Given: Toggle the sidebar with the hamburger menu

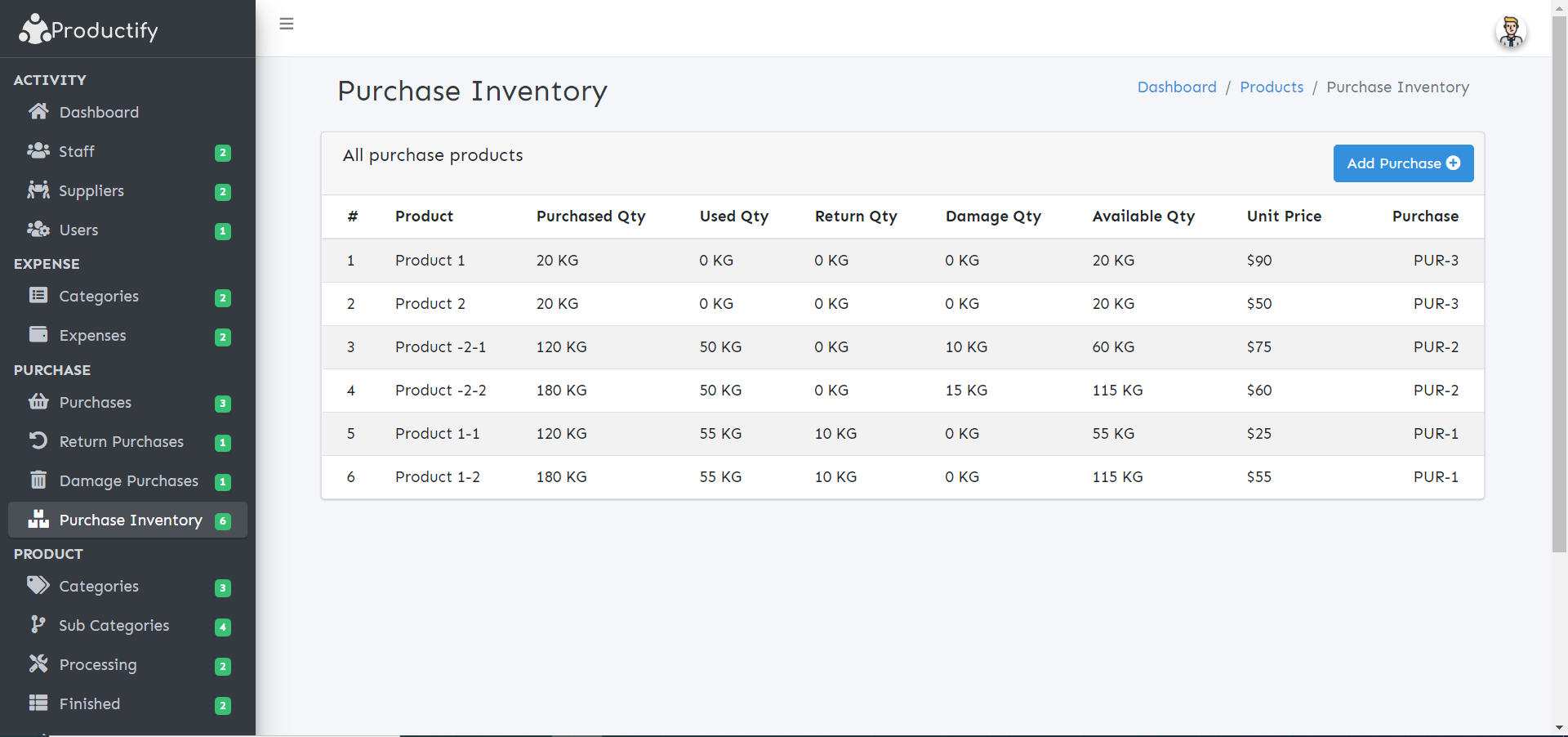Looking at the screenshot, I should tap(286, 24).
